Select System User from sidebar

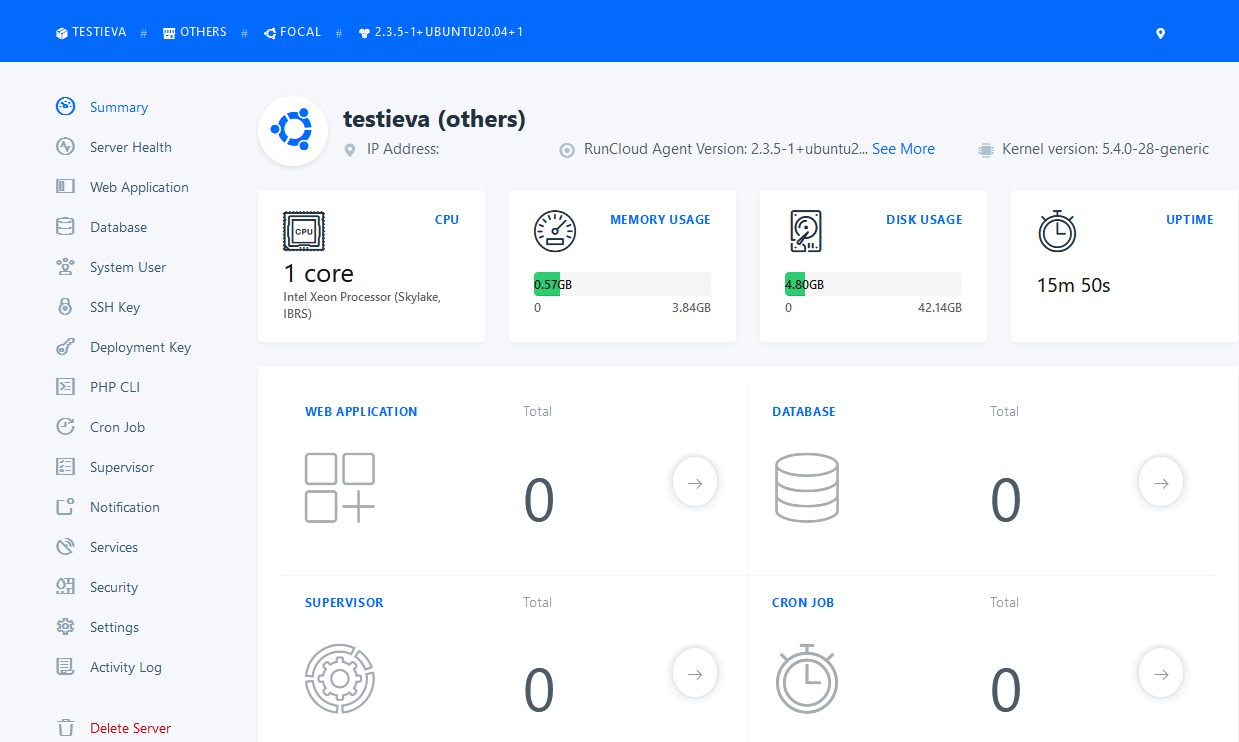coord(128,267)
